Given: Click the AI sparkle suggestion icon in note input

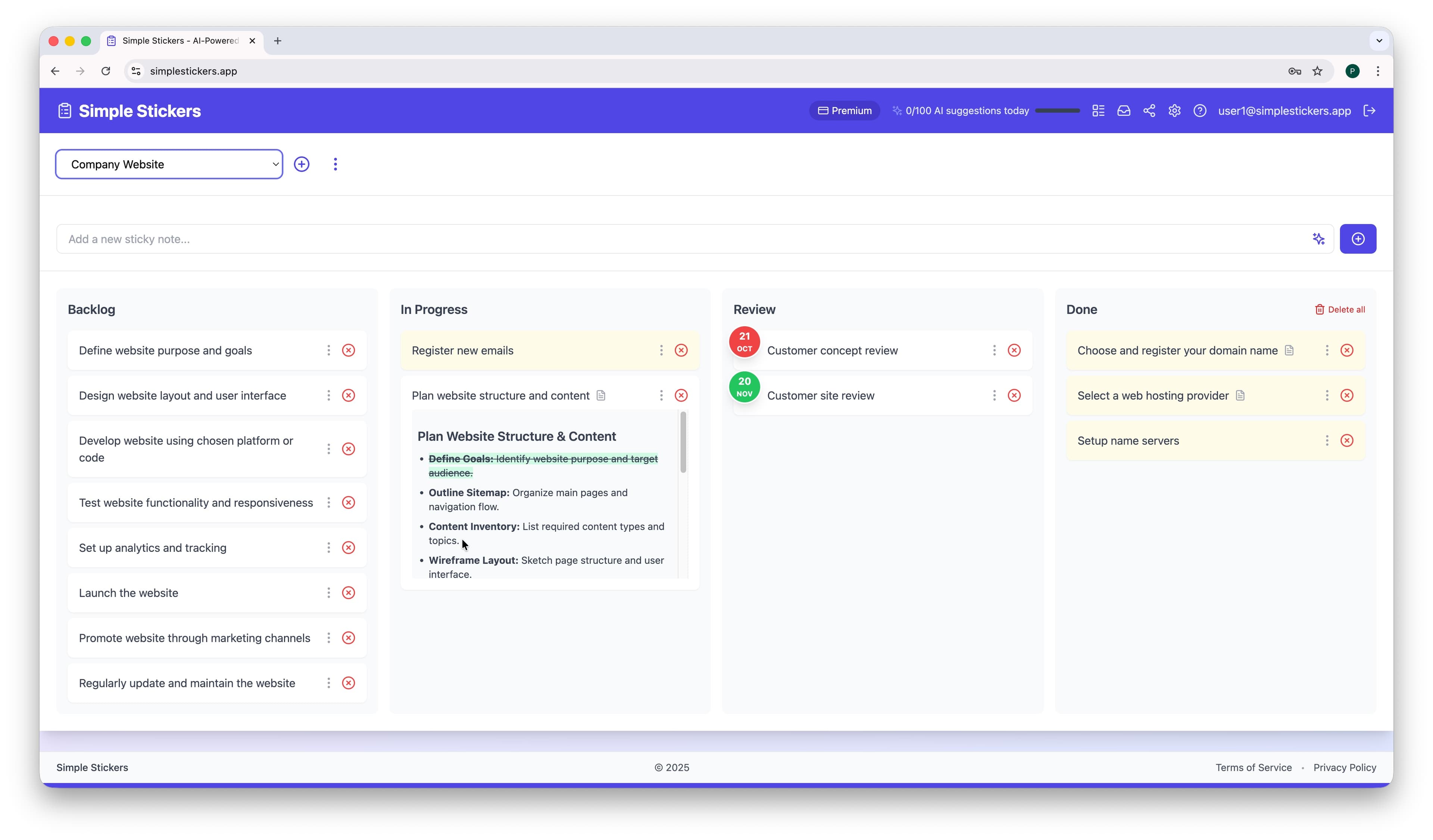Looking at the screenshot, I should (1318, 239).
